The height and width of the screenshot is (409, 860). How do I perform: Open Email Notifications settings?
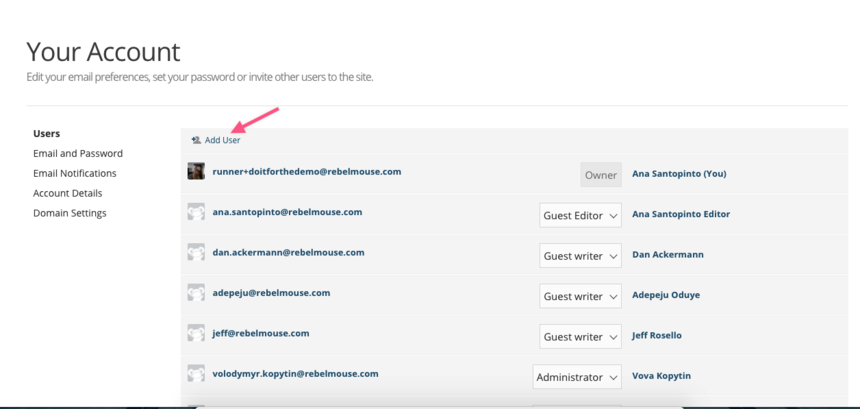pos(75,173)
